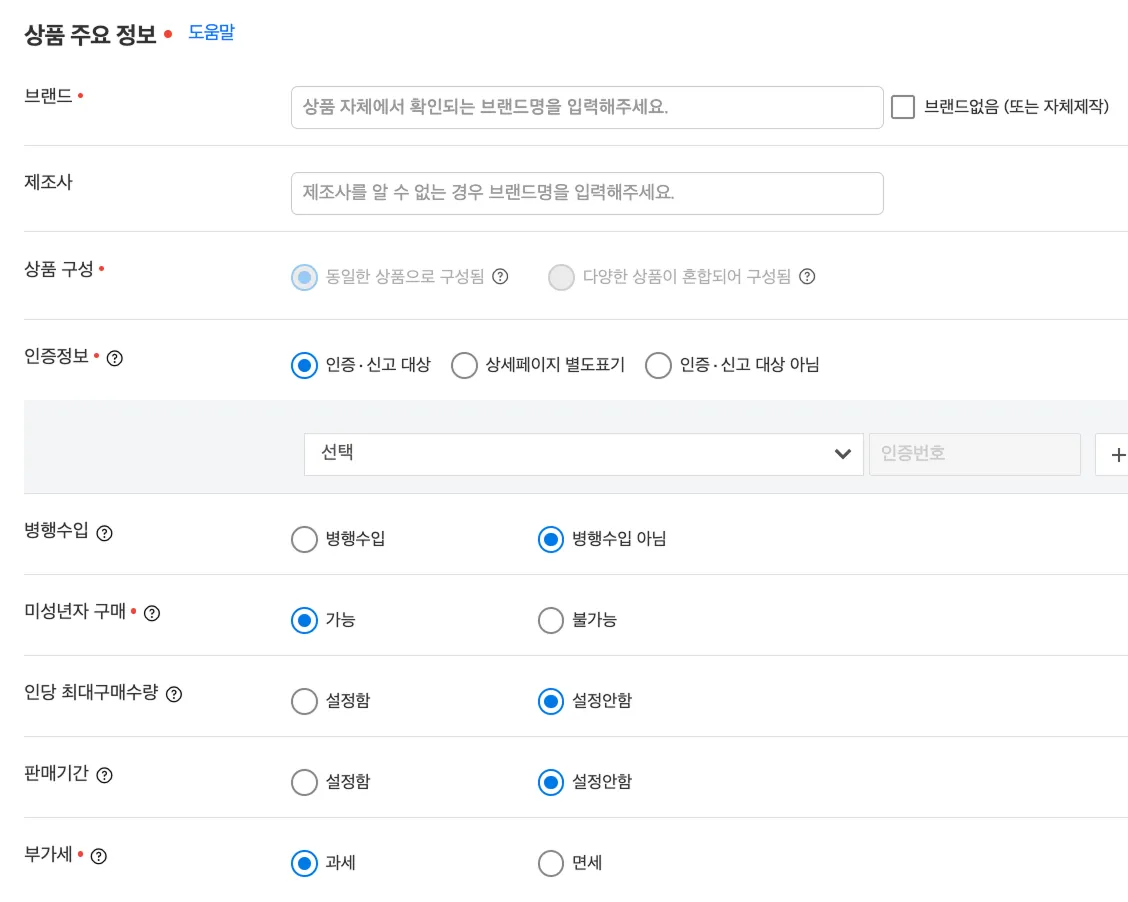Click help icon beside 미성년자 구매
Viewport: 1128px width, 902px height.
[152, 614]
